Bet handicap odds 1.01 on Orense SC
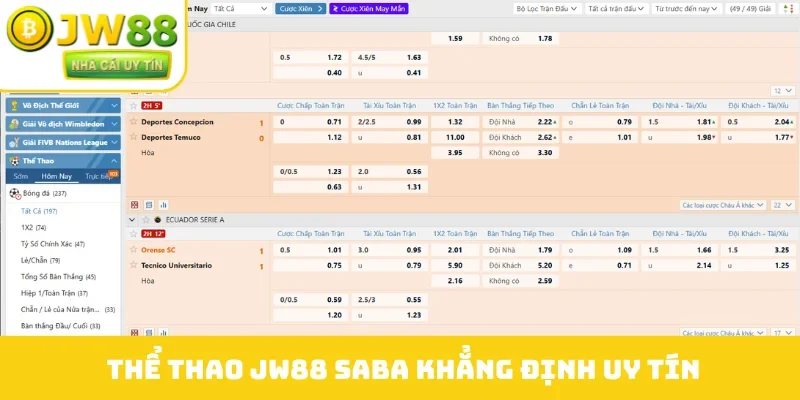 tap(311, 250)
